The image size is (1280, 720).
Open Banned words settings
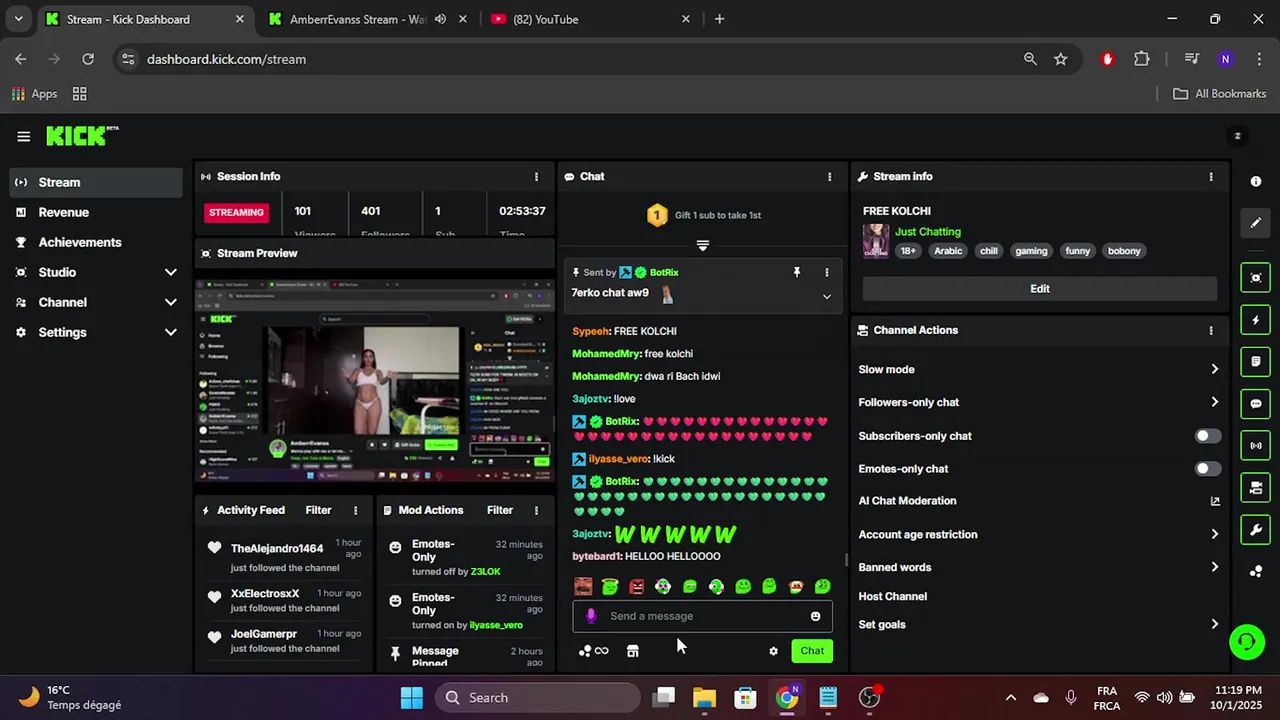pos(1040,567)
